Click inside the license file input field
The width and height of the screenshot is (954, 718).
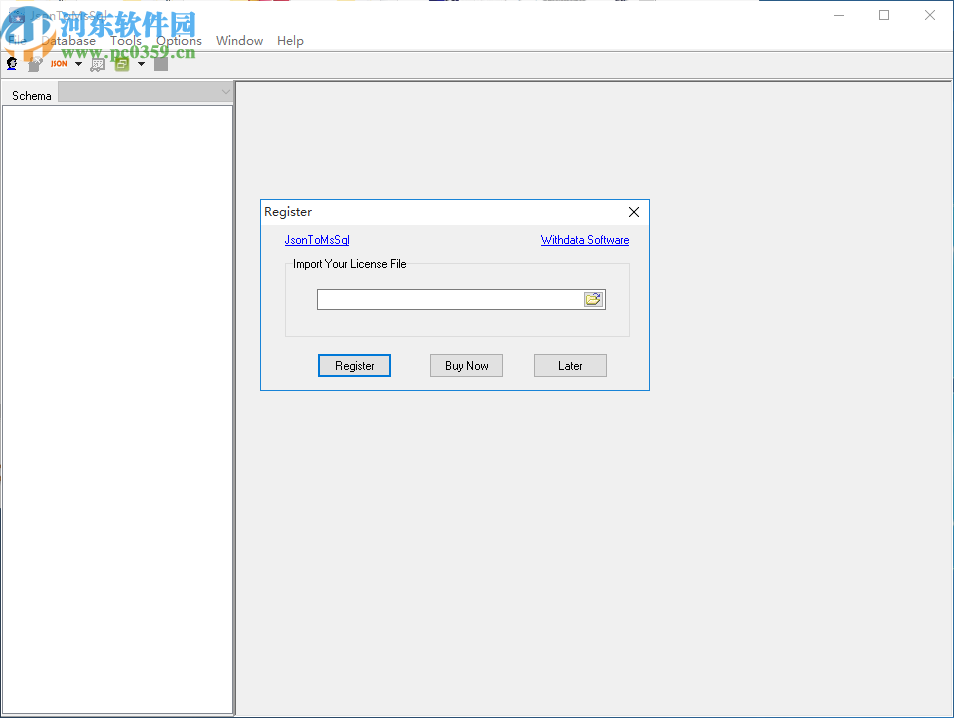pos(450,299)
